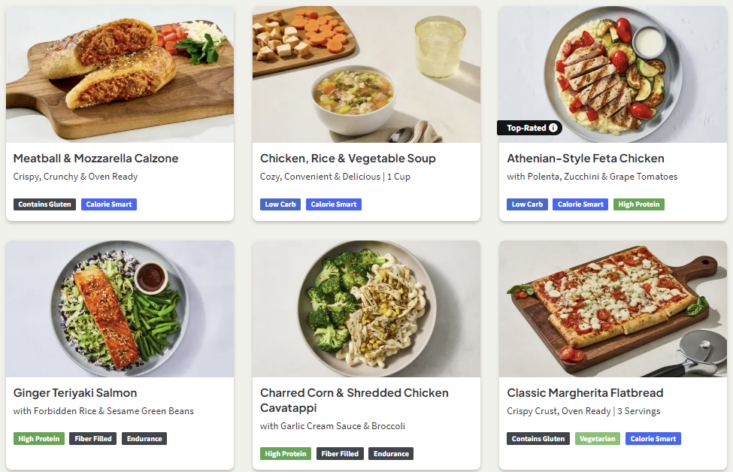
Task: Open the Athenian-Style Feta Chicken photo
Action: click(x=613, y=74)
